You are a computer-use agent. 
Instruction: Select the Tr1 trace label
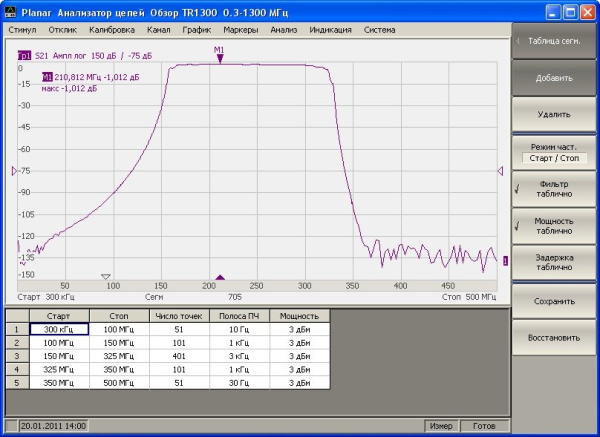[x=24, y=56]
